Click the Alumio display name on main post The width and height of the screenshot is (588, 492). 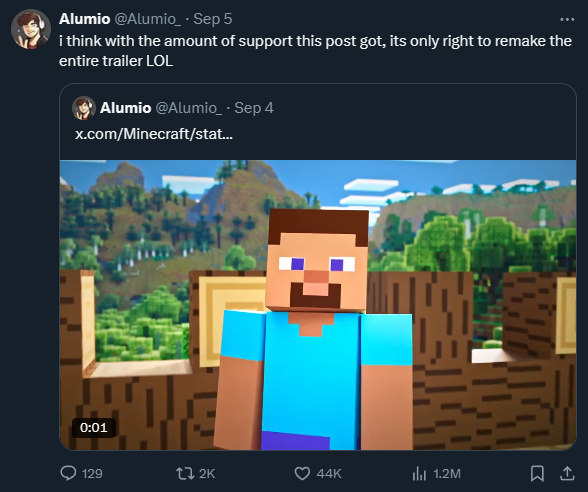pos(85,19)
